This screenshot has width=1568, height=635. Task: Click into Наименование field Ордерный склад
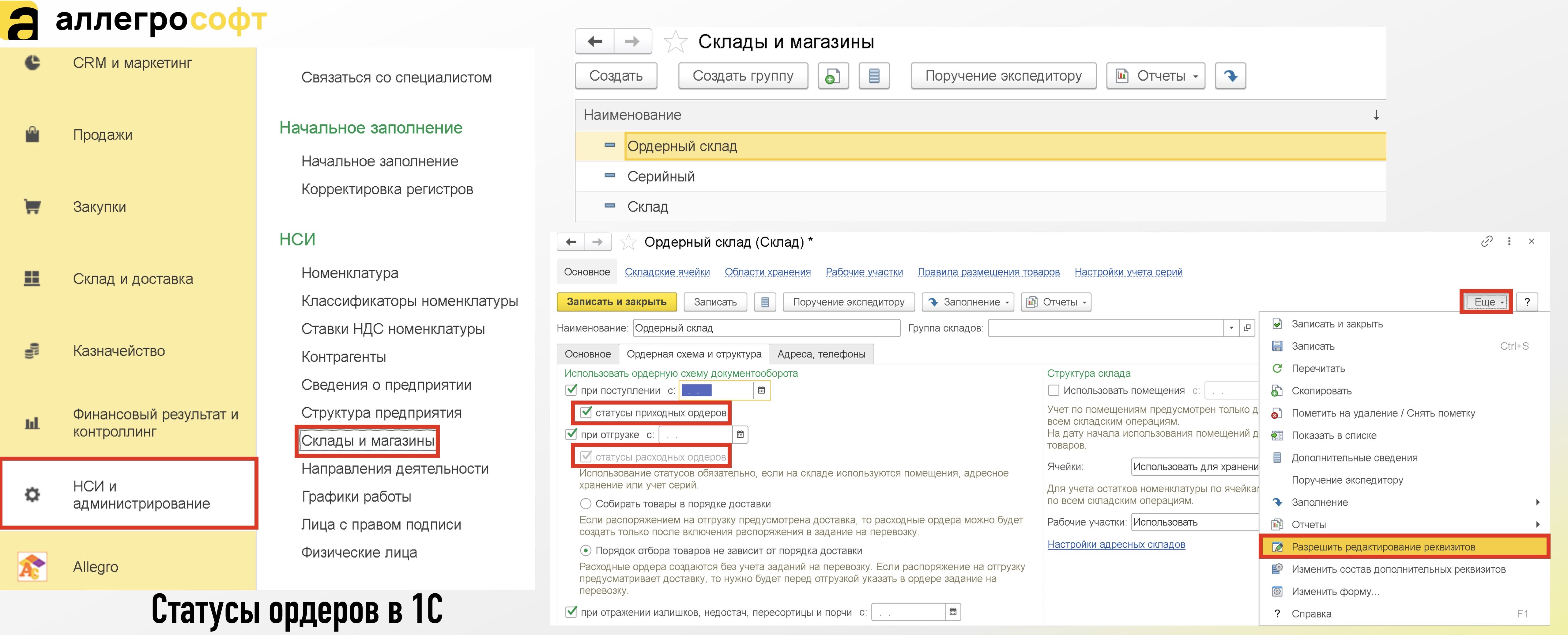[x=766, y=328]
